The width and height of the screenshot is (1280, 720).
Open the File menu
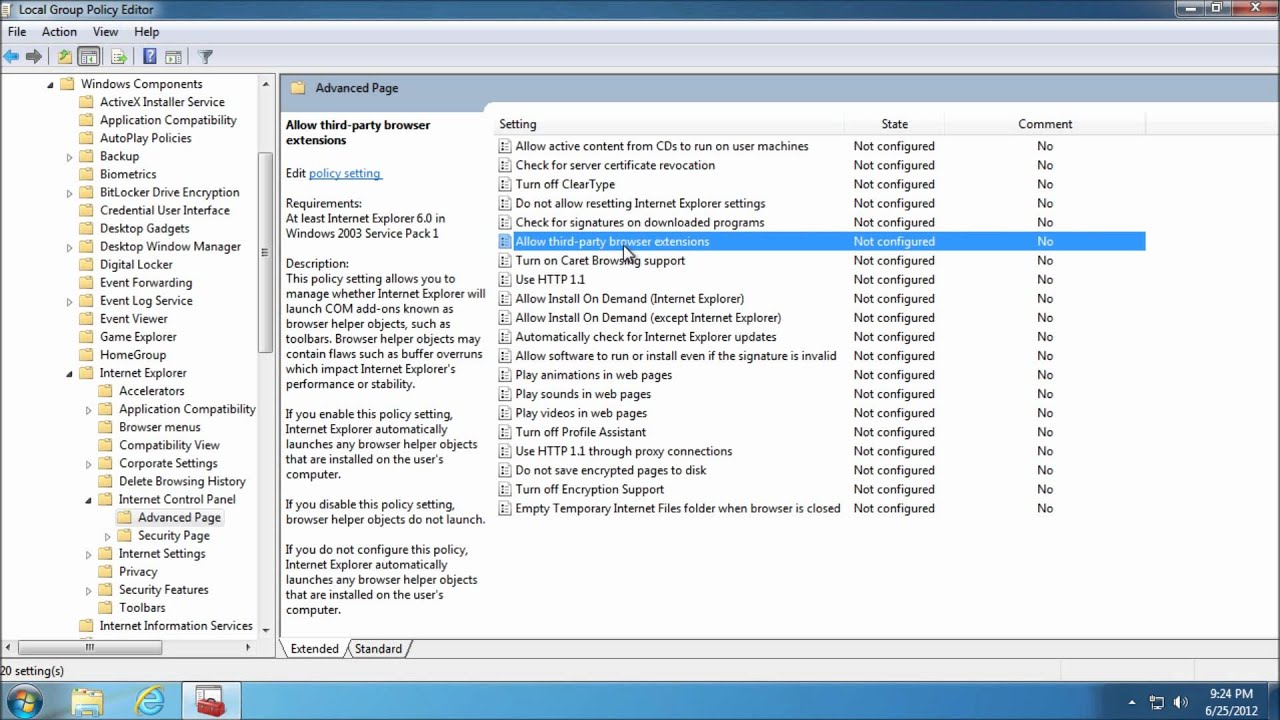point(17,32)
